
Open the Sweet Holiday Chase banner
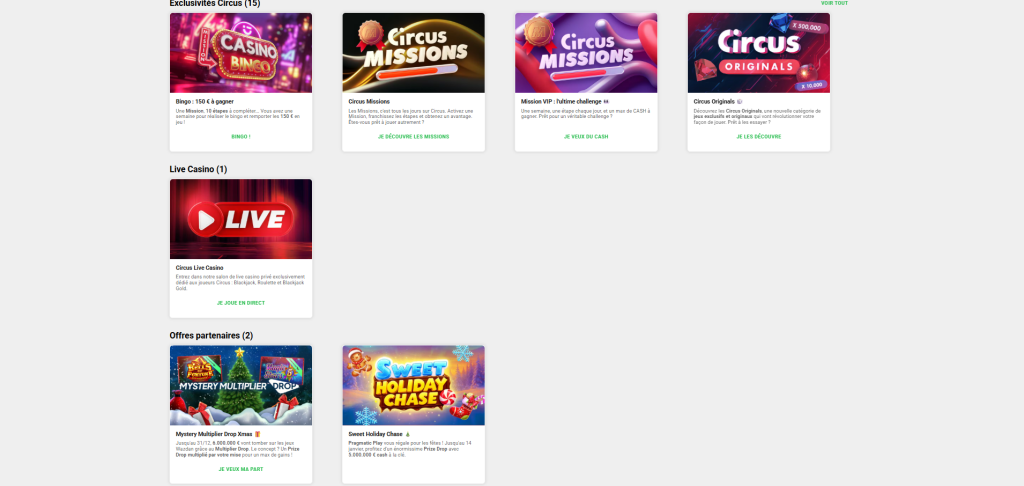click(413, 385)
